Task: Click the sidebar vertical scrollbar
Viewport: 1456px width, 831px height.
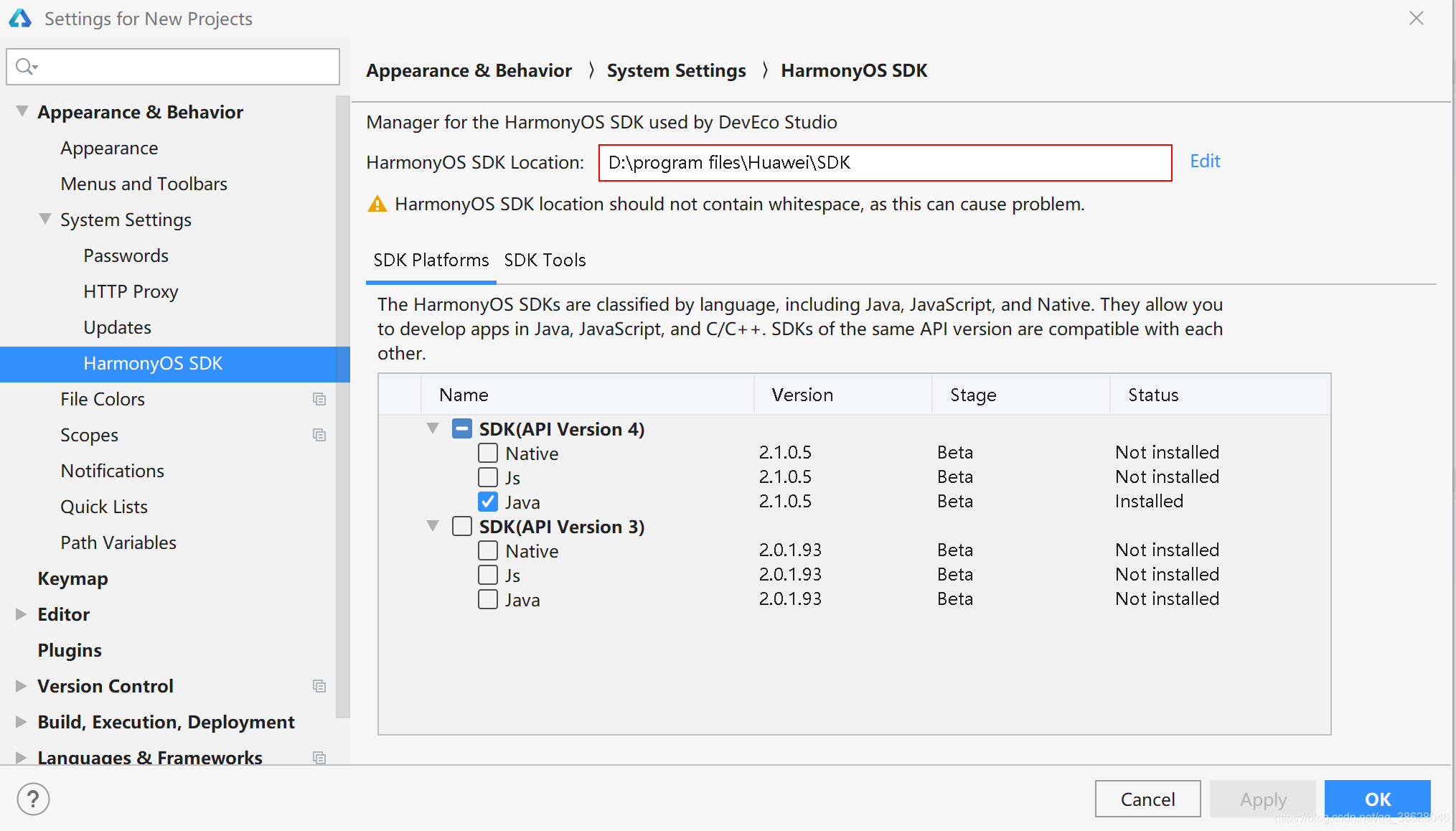Action: click(343, 402)
